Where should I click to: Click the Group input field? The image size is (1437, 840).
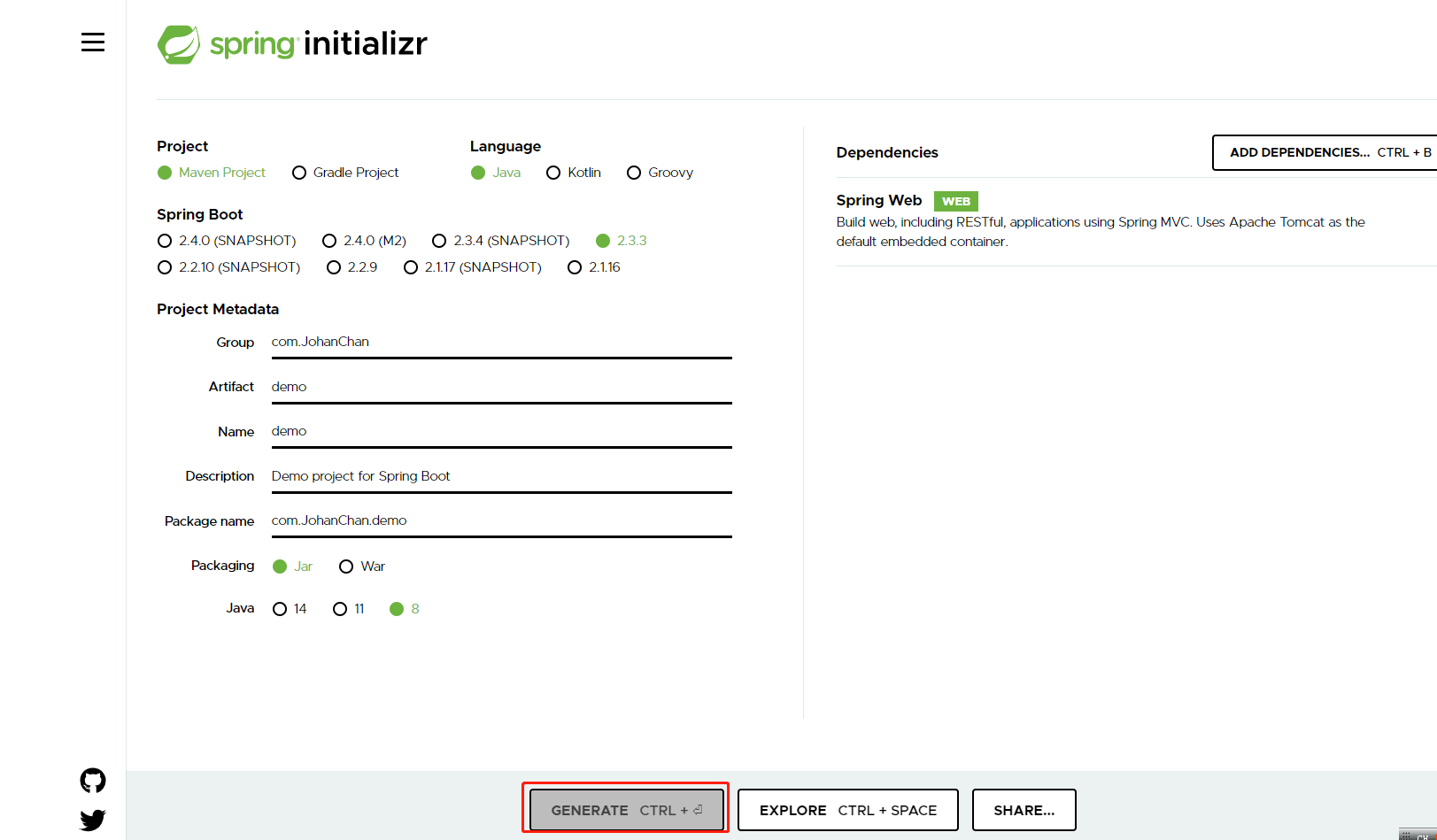(x=502, y=343)
